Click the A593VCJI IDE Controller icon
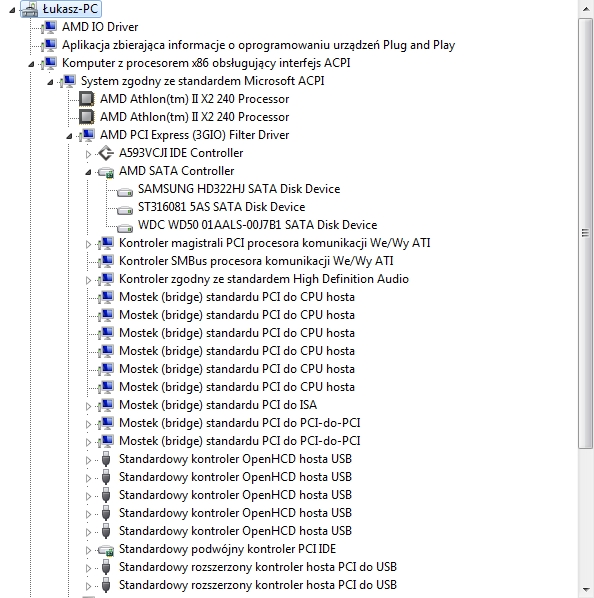The width and height of the screenshot is (594, 598). 106,153
